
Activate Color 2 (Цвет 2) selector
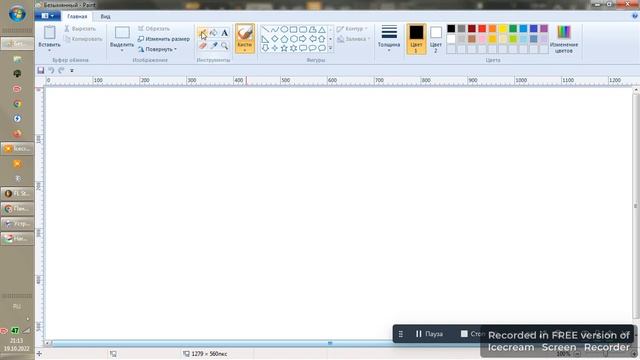tap(436, 39)
